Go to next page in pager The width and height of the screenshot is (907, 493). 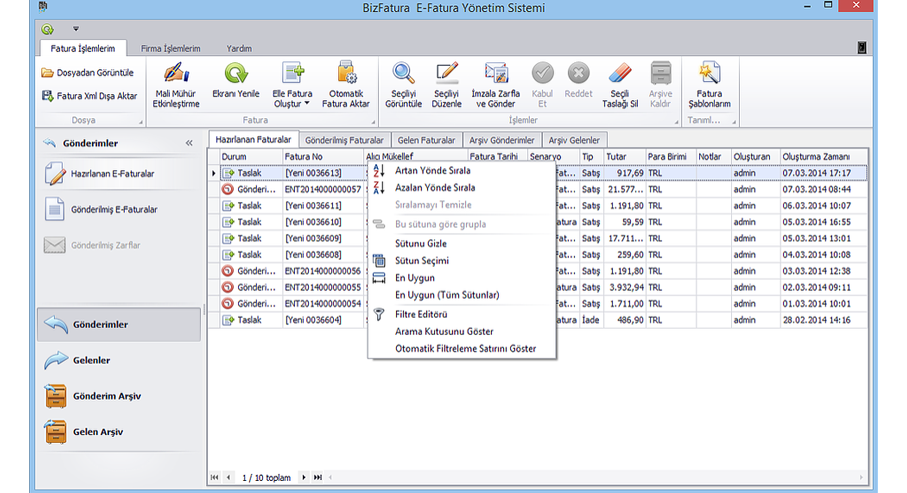[304, 478]
